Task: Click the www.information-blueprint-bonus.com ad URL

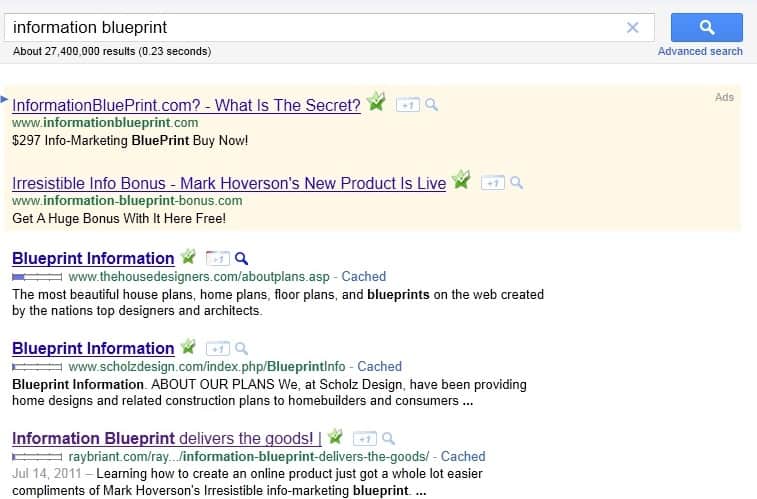Action: (127, 201)
